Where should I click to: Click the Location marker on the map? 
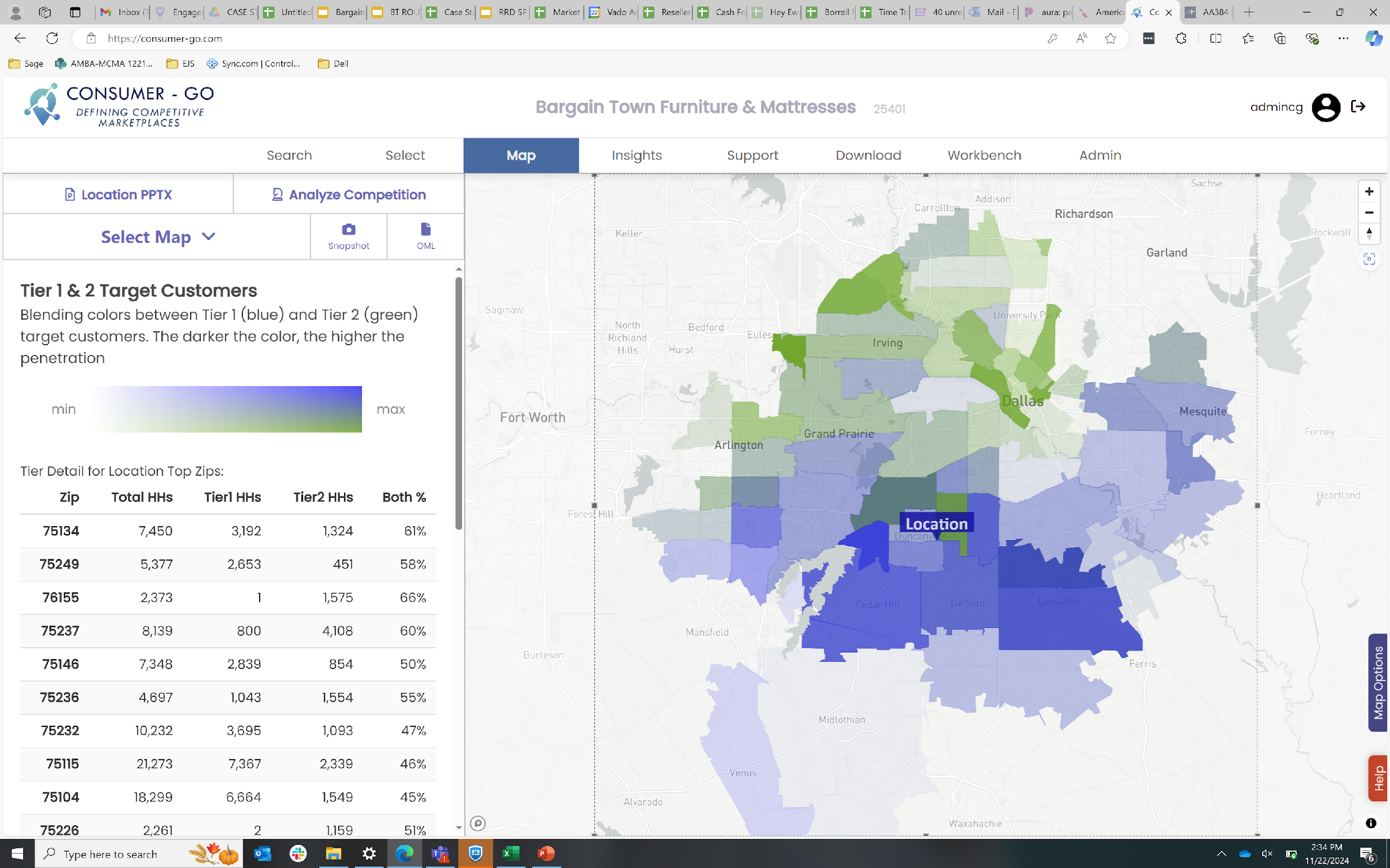coord(936,524)
